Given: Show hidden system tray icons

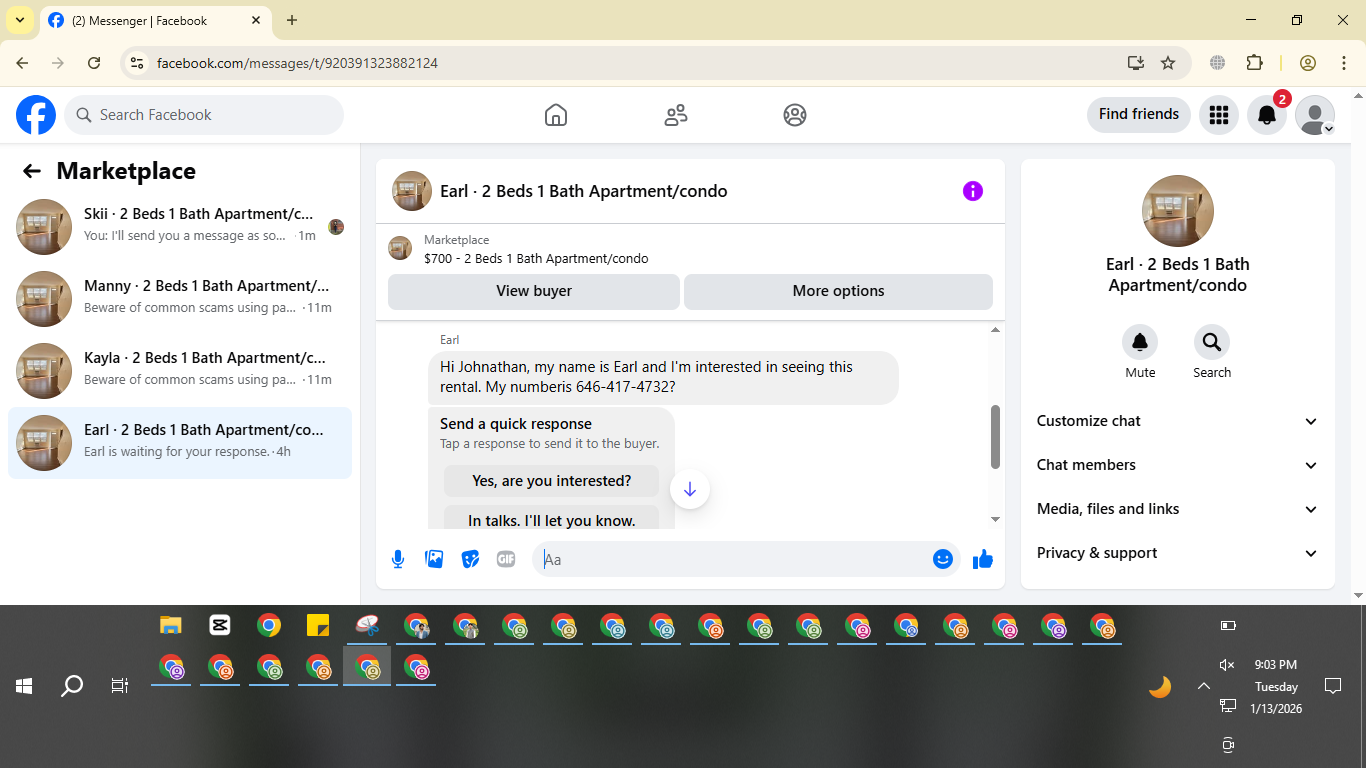Looking at the screenshot, I should point(1204,686).
